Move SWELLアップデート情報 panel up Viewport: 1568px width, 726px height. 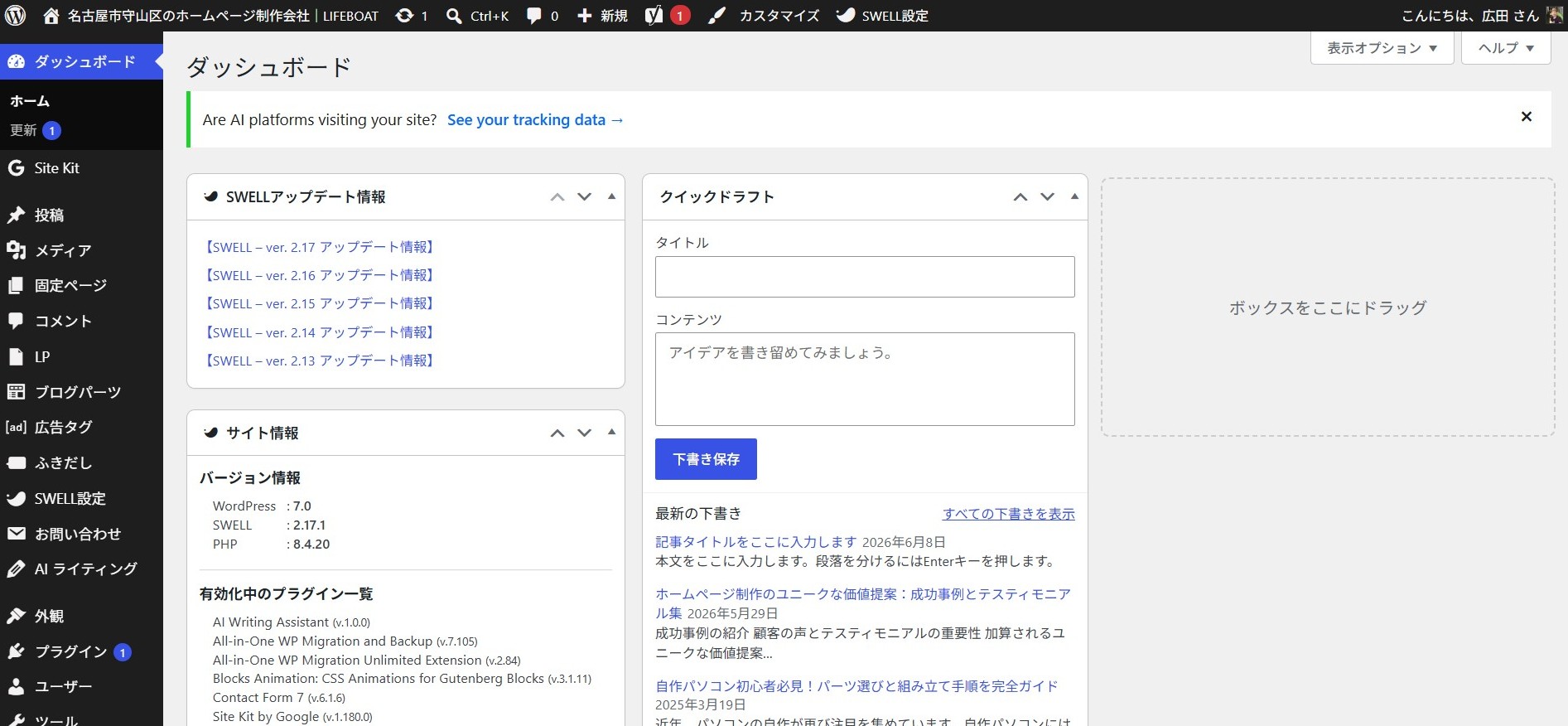557,197
